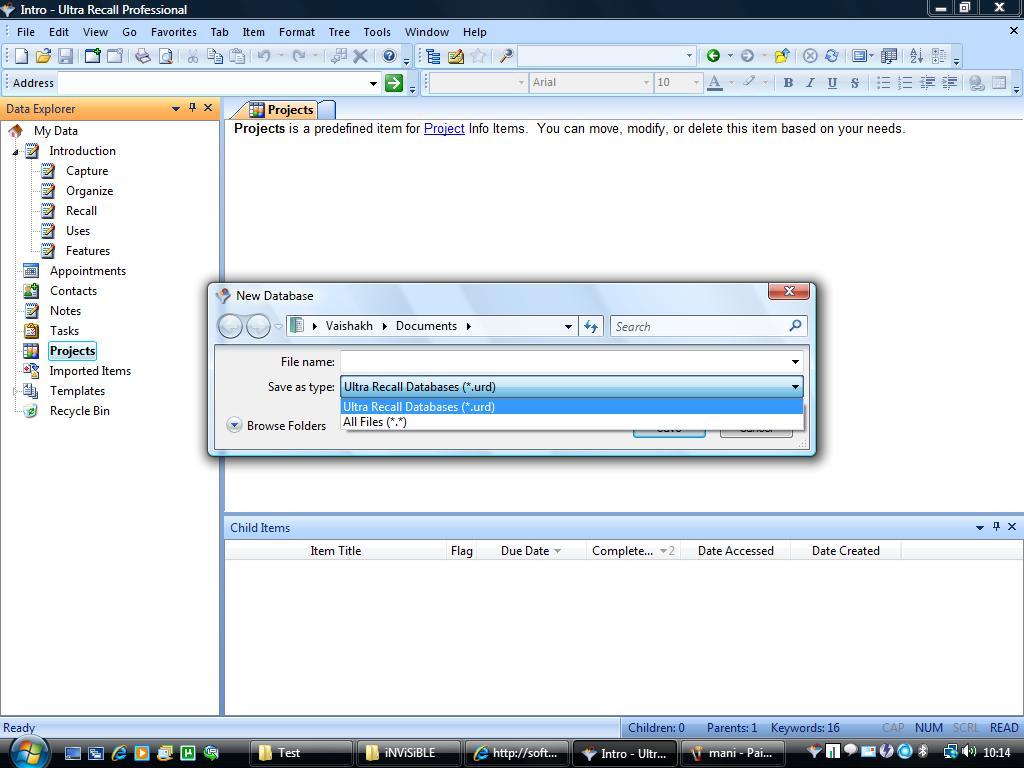Screen dimensions: 1024x768
Task: Open the Favorites menu
Action: coord(174,32)
